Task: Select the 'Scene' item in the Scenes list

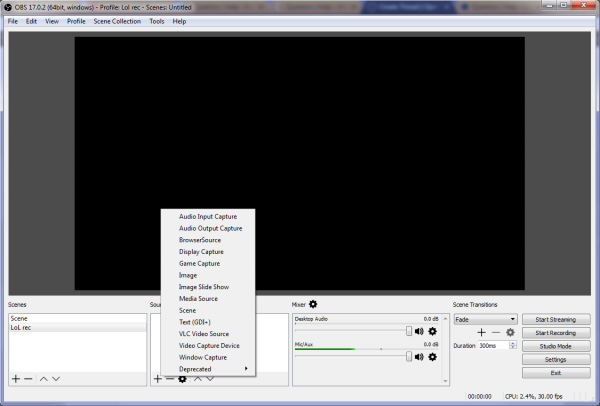Action: [x=77, y=318]
